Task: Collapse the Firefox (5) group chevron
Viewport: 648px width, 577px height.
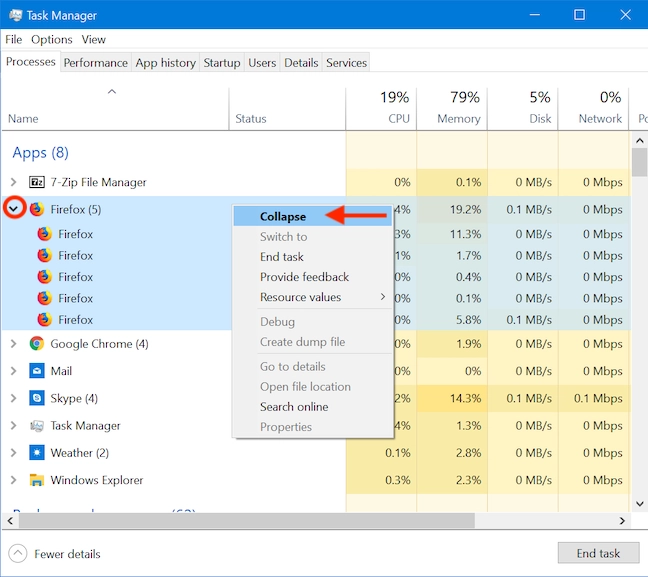Action: click(x=14, y=209)
